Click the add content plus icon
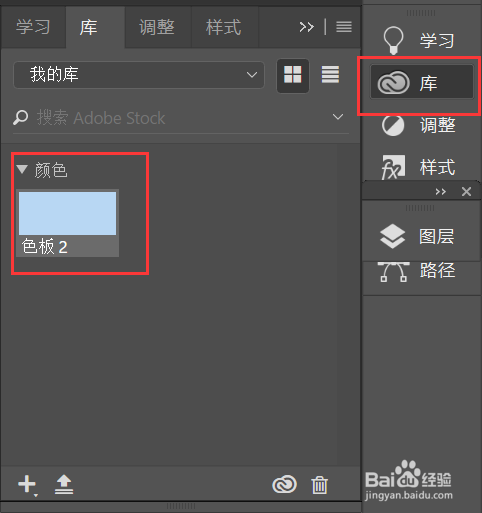Viewport: 482px width, 513px height. [27, 485]
